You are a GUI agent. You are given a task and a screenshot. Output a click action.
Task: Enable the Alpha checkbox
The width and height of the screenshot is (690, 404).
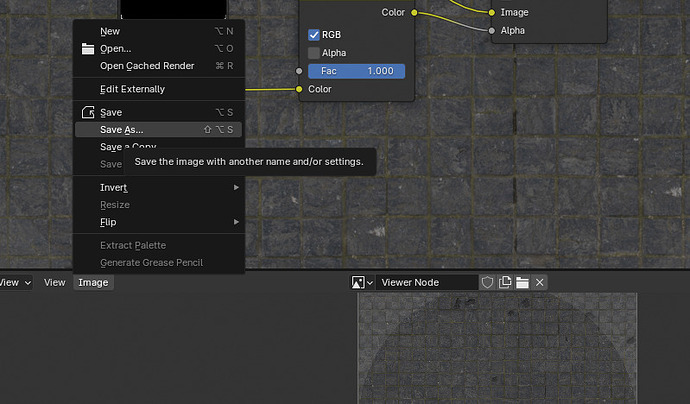314,53
